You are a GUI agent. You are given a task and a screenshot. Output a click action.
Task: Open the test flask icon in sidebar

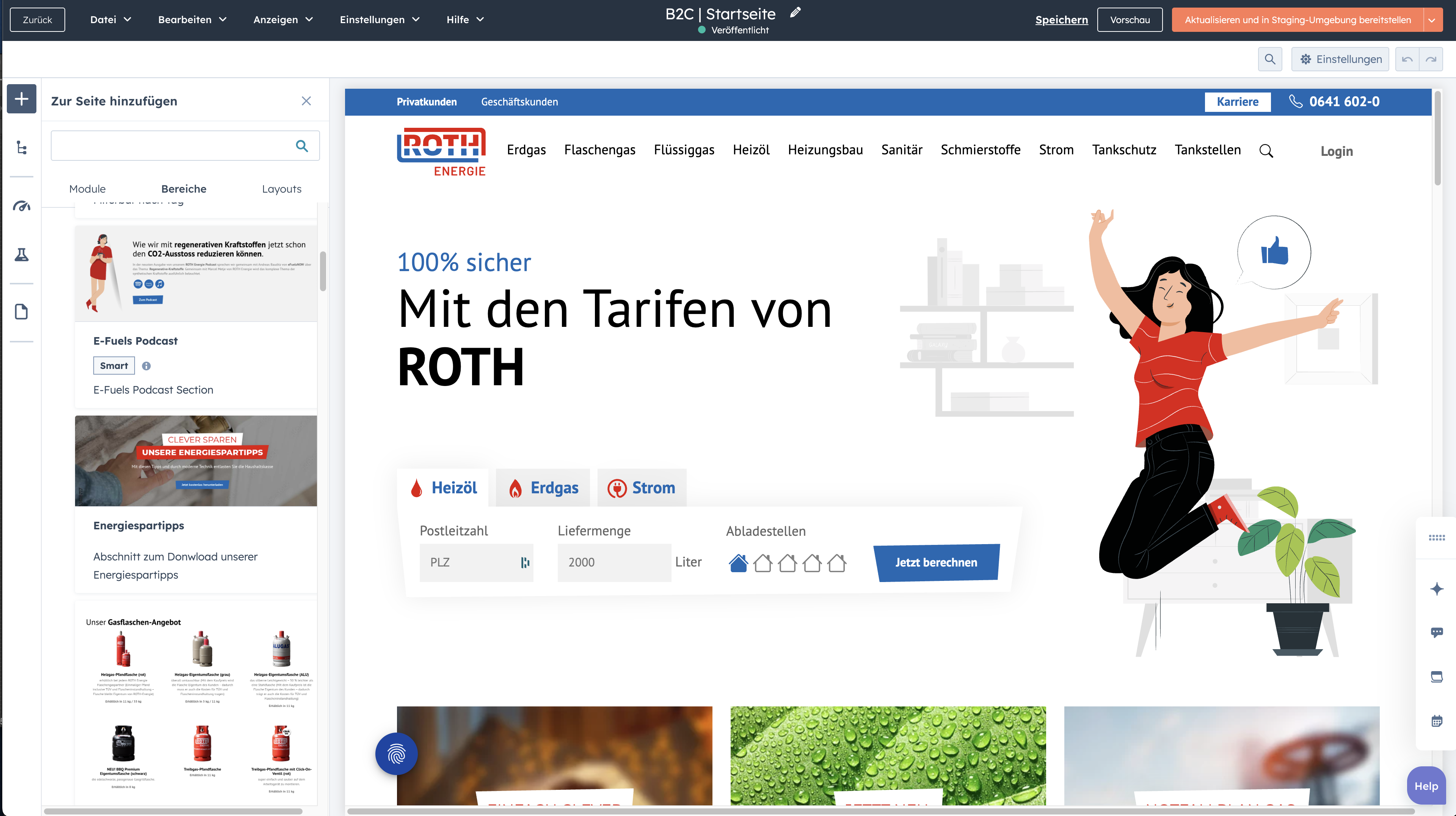tap(22, 255)
